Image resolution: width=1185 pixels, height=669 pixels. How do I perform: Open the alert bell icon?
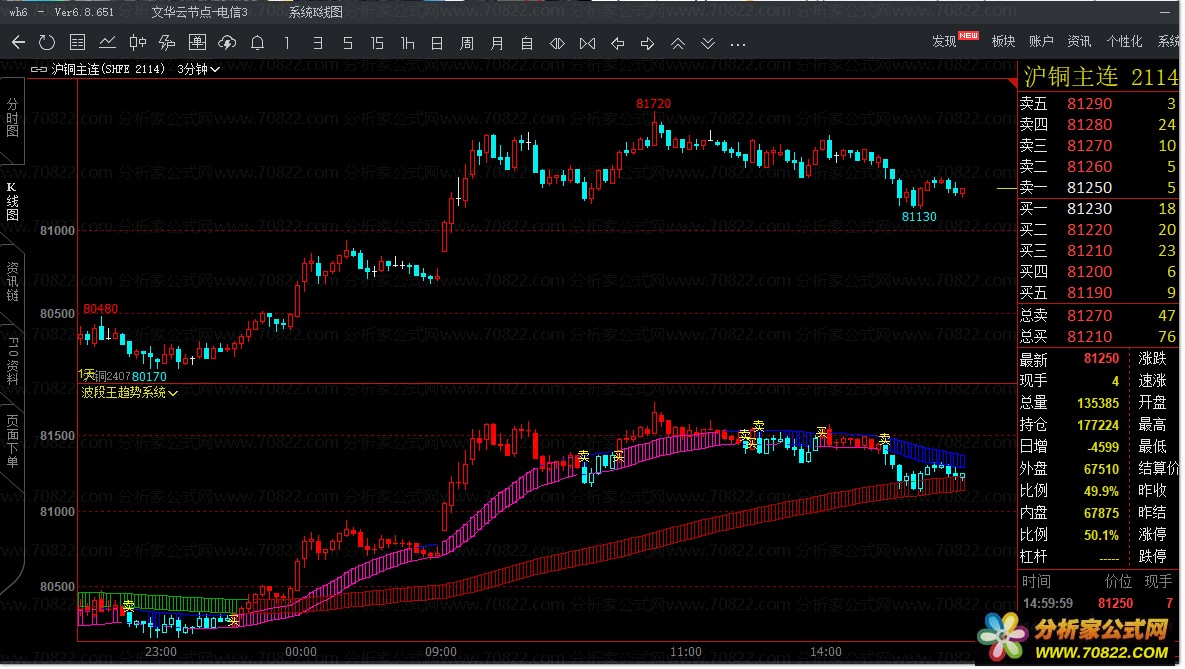(x=257, y=43)
